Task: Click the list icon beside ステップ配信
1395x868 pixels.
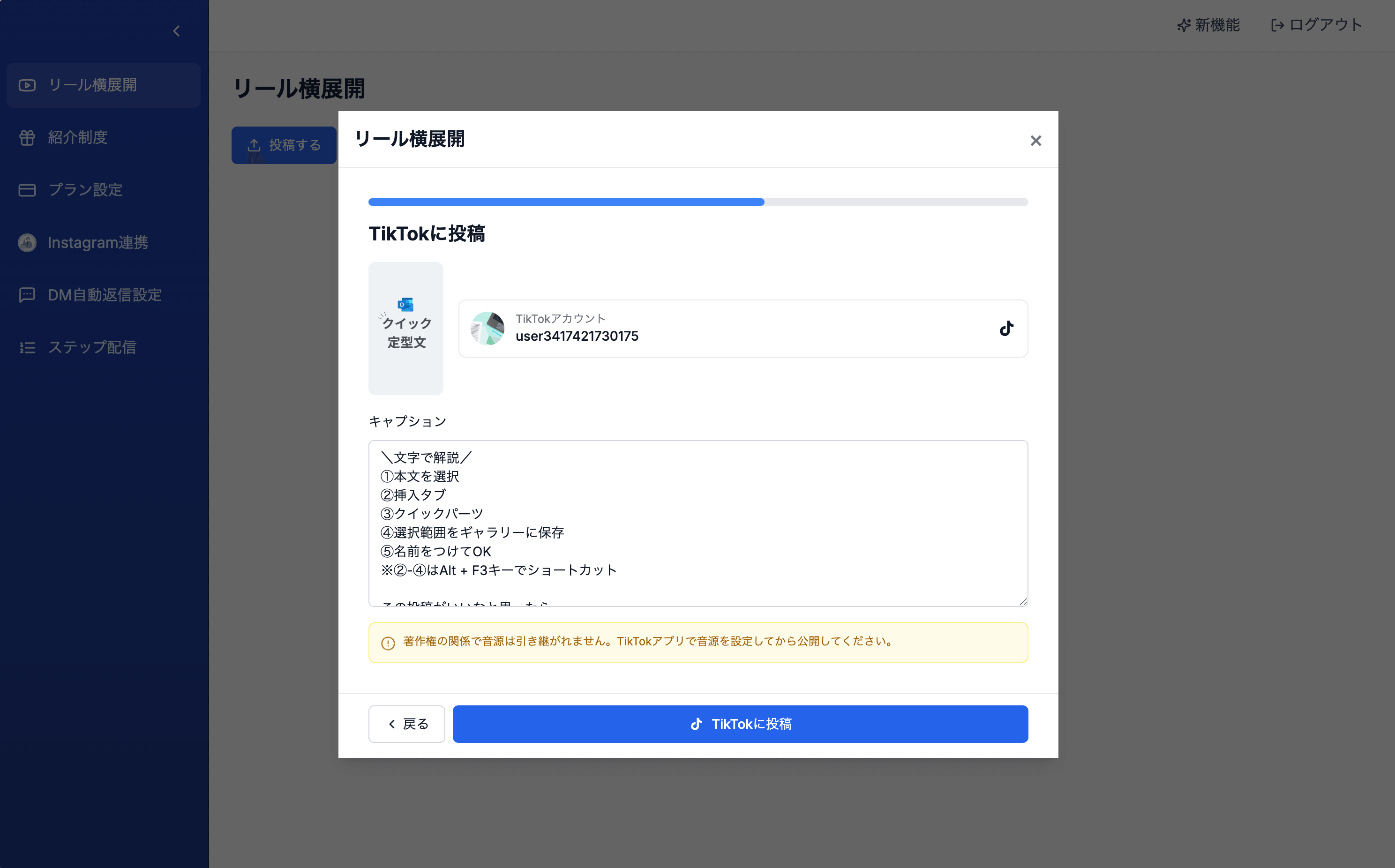Action: tap(27, 347)
